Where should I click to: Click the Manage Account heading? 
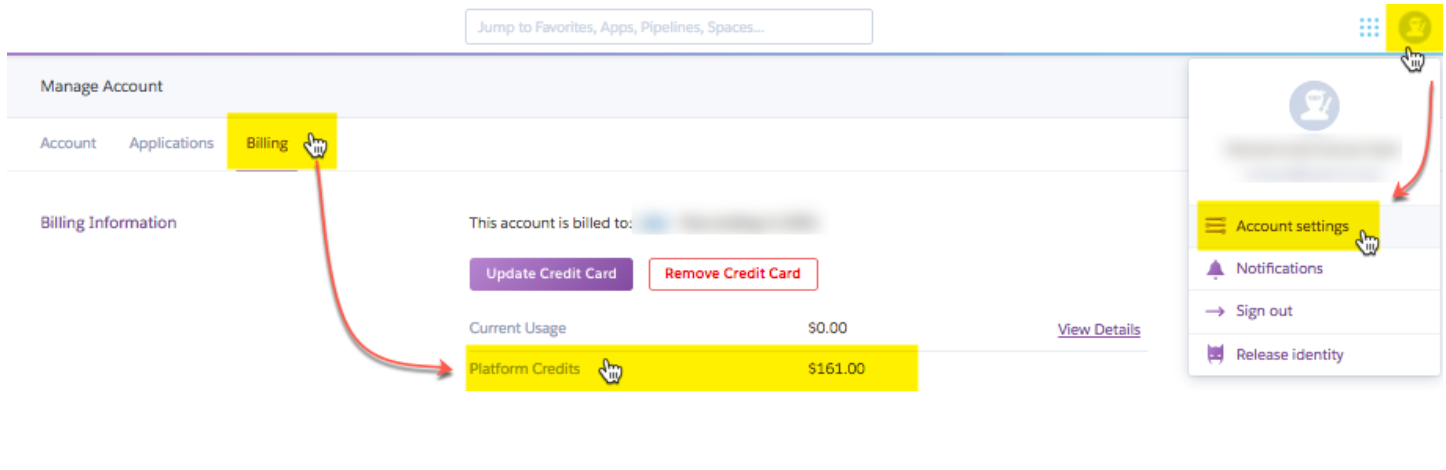102,87
